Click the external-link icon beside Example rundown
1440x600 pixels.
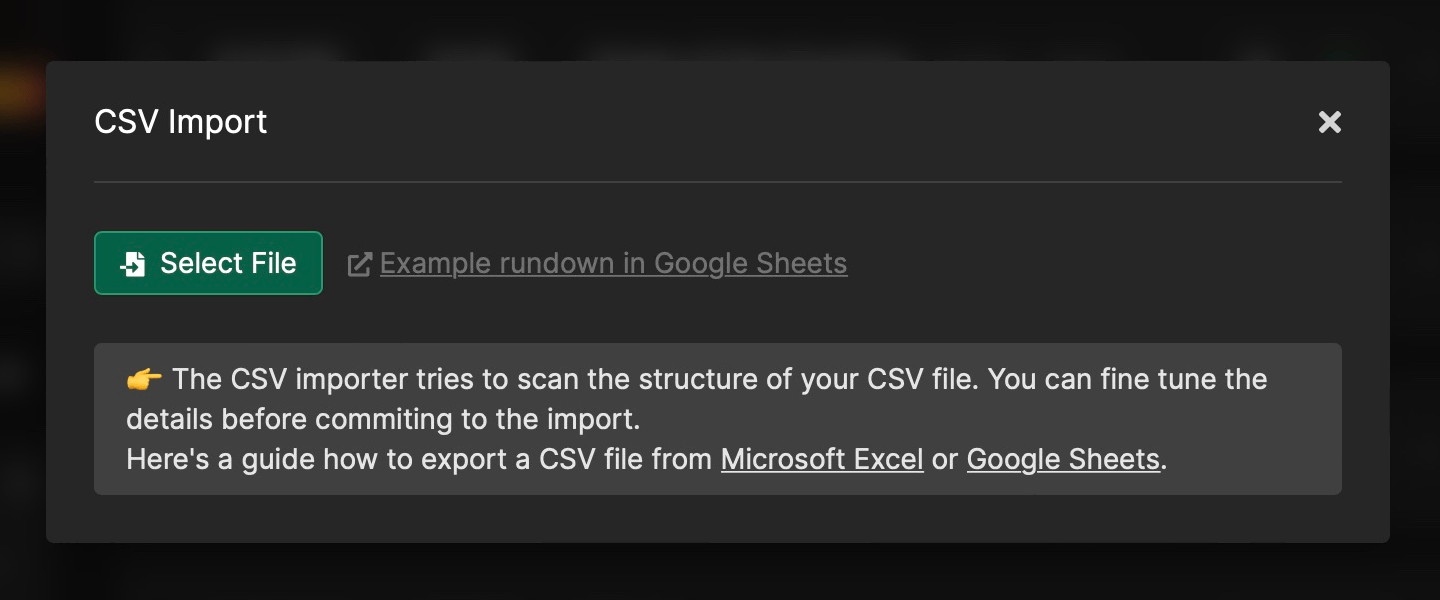coord(359,262)
